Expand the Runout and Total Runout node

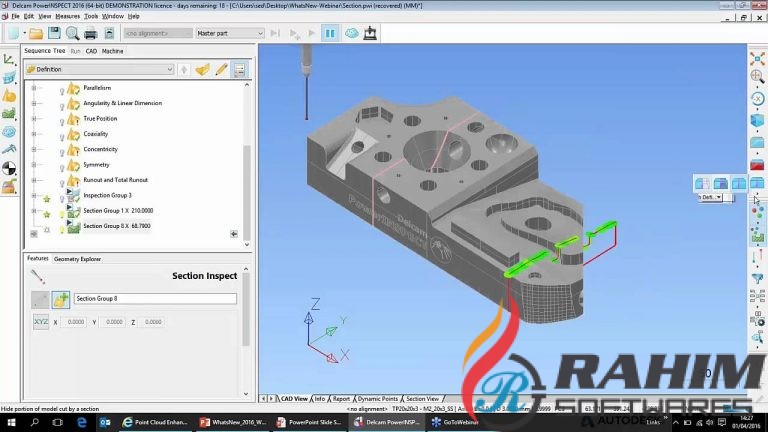(x=34, y=180)
